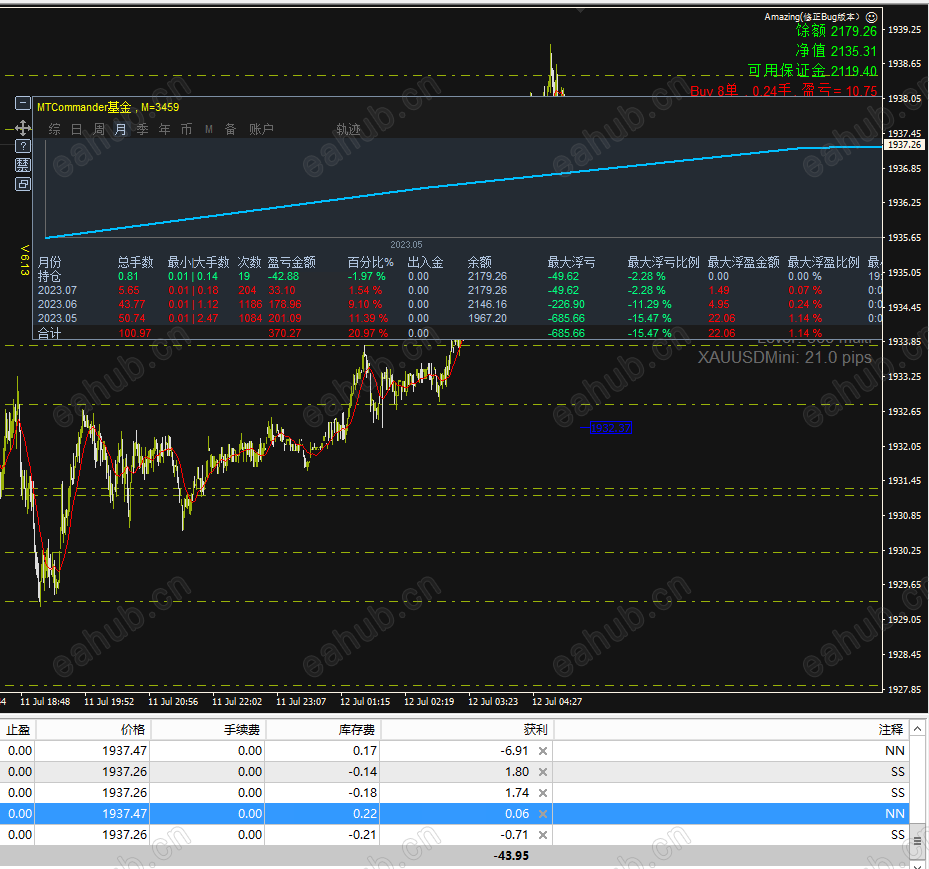Click the 合计 totals row label
Viewport: 929px width, 869px height.
(49, 334)
